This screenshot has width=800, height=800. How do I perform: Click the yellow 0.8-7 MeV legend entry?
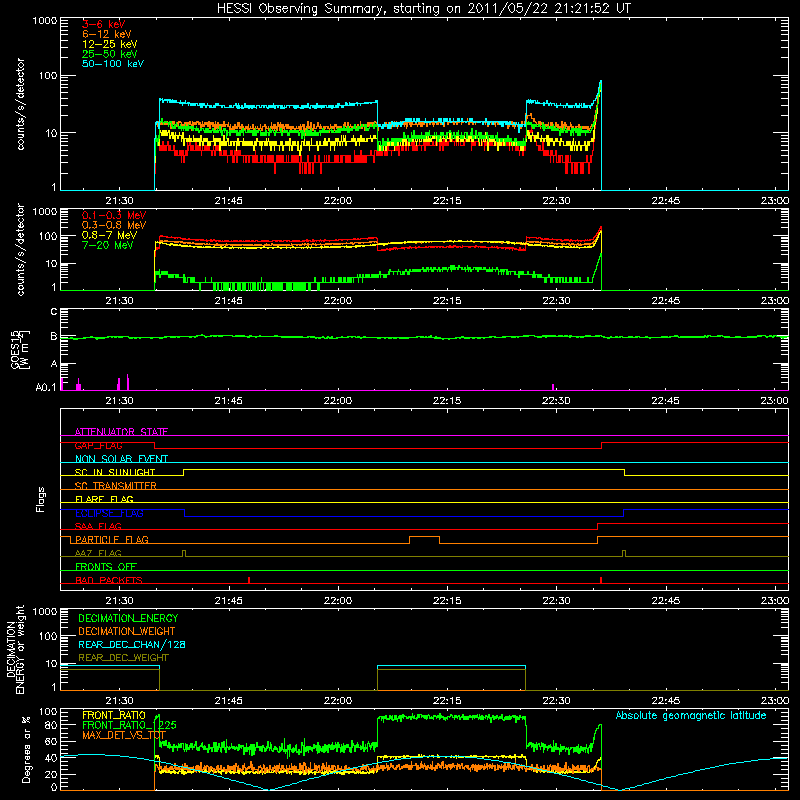(x=109, y=235)
